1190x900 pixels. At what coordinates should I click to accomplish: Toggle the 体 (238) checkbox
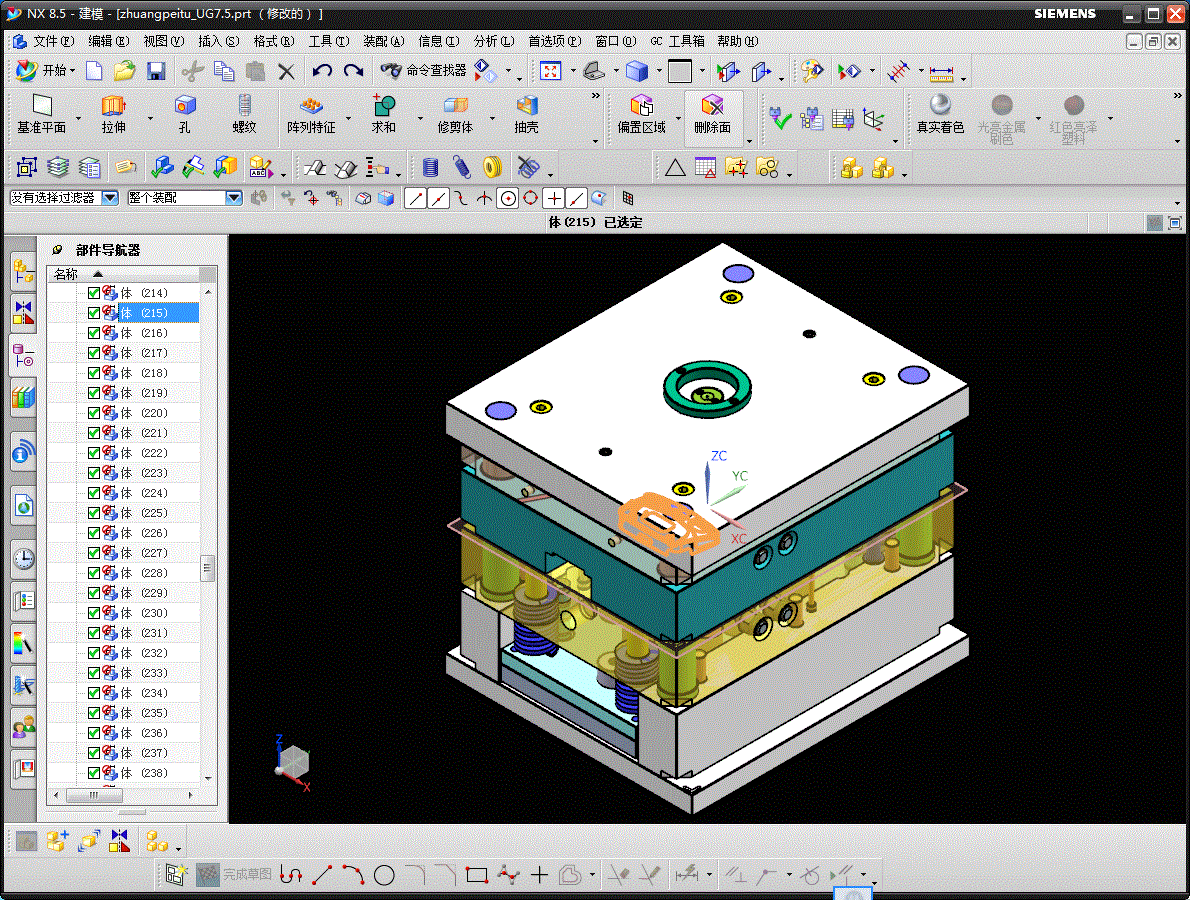click(94, 773)
